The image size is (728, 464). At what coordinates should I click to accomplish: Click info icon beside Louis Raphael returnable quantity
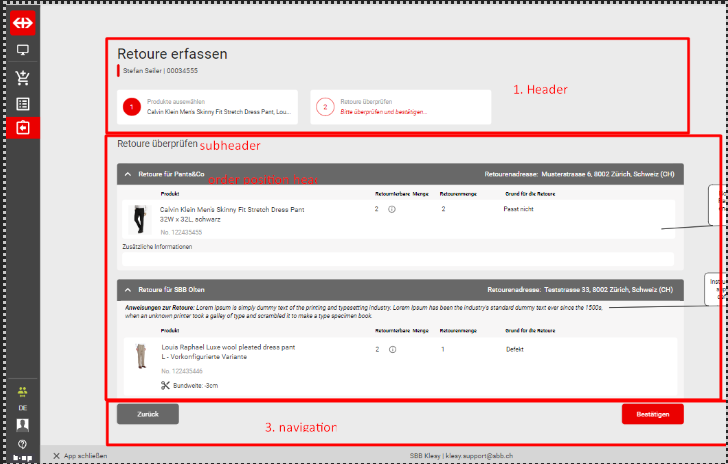tap(391, 350)
